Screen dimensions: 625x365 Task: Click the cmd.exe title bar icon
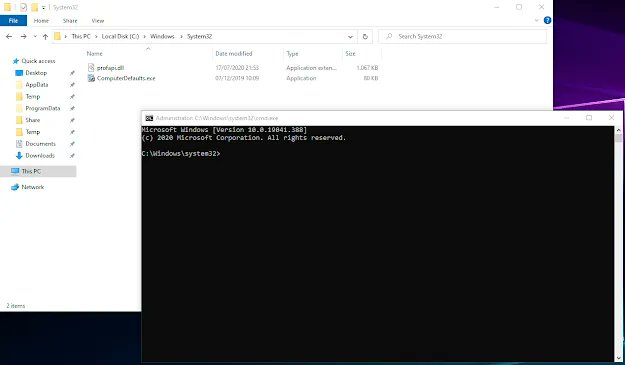click(149, 118)
